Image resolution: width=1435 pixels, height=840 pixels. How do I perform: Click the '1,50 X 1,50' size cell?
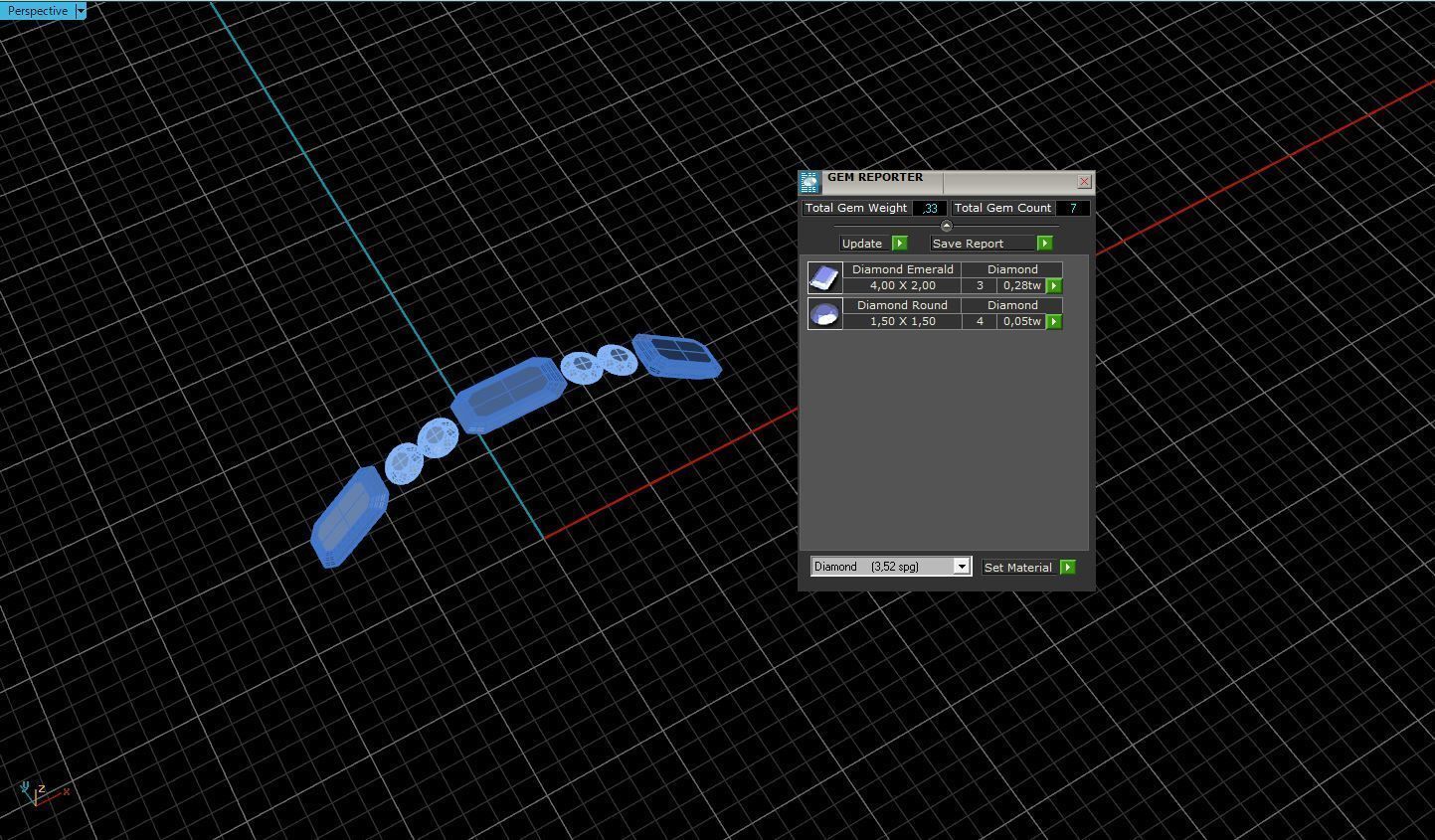(x=903, y=321)
